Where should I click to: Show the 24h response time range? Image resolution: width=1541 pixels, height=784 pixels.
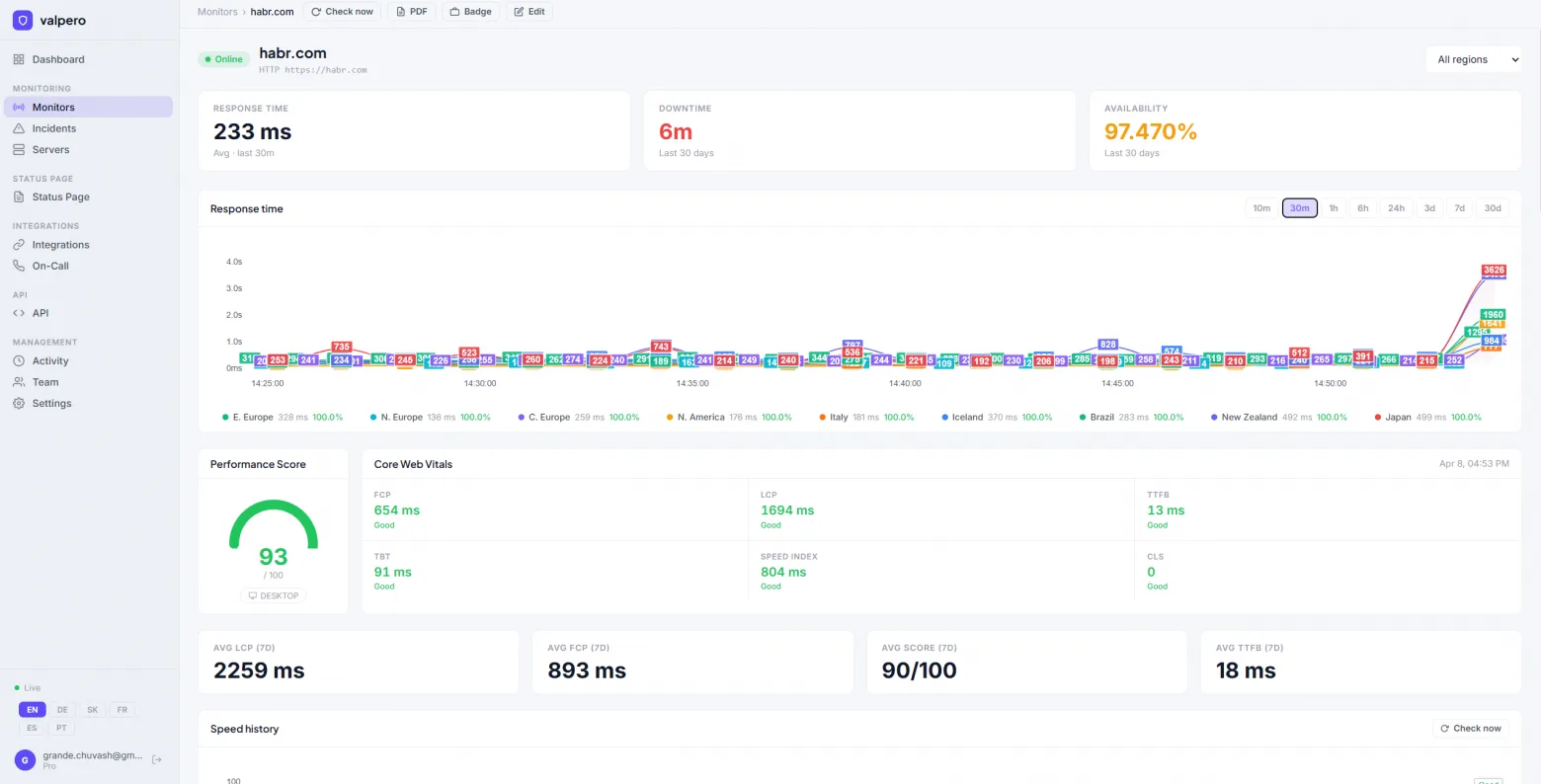click(x=1396, y=208)
